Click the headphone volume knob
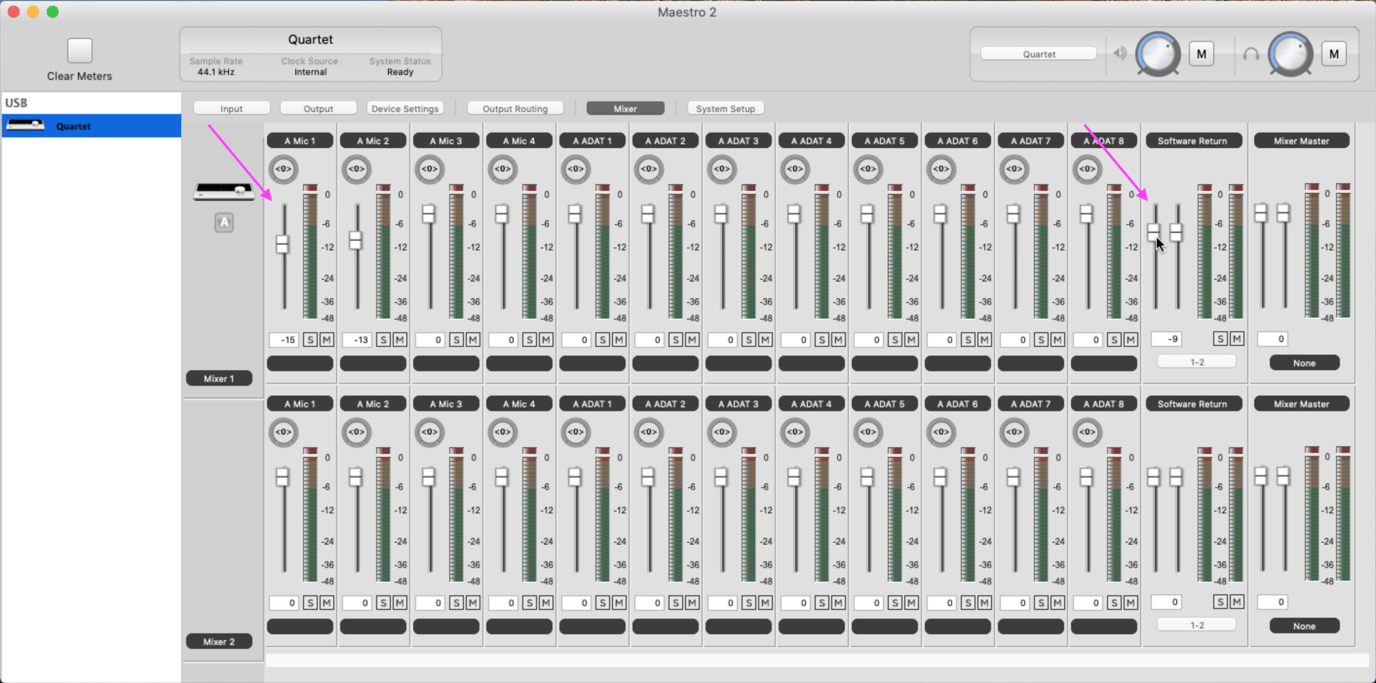This screenshot has height=683, width=1376. coord(1290,53)
